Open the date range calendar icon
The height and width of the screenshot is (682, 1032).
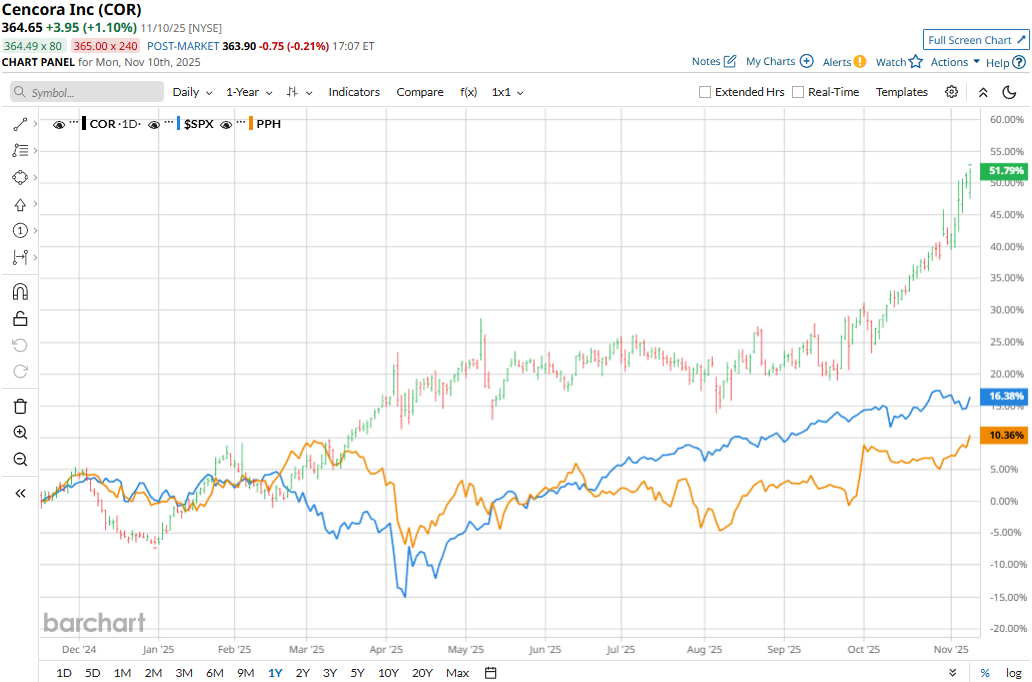coord(491,673)
